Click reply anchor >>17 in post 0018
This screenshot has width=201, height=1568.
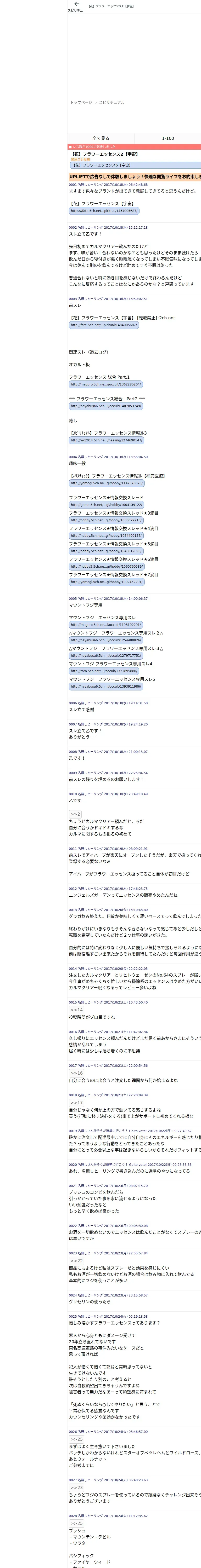76,1102
